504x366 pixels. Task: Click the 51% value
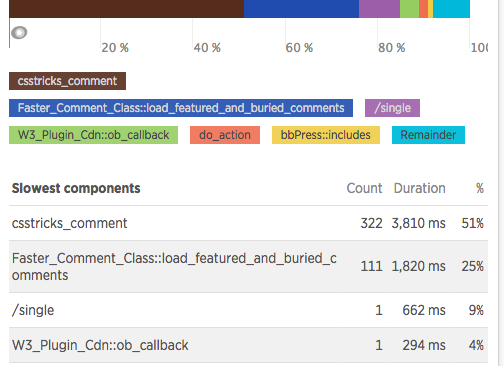coord(473,223)
